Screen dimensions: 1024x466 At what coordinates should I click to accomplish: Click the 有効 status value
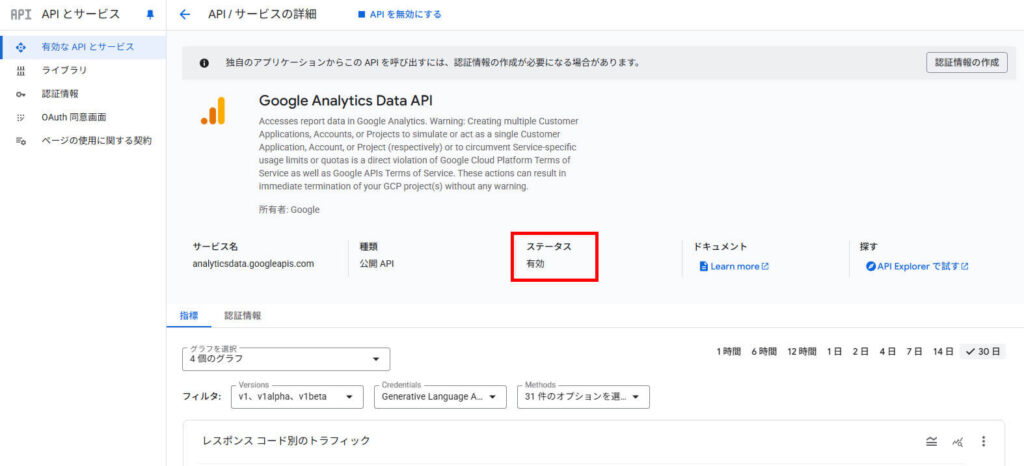point(536,264)
